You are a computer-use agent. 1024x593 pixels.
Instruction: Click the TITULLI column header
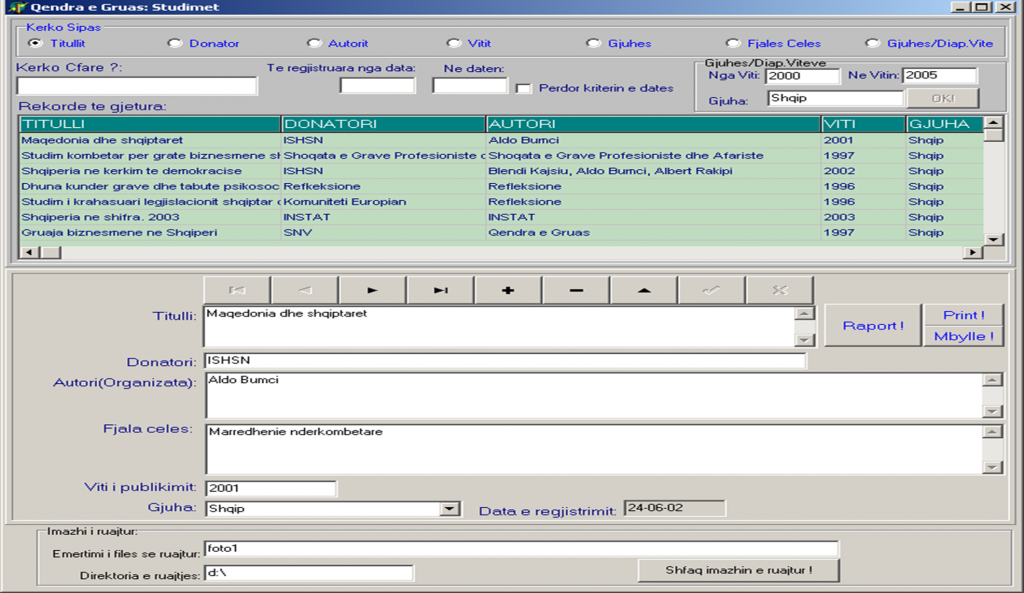click(x=150, y=124)
